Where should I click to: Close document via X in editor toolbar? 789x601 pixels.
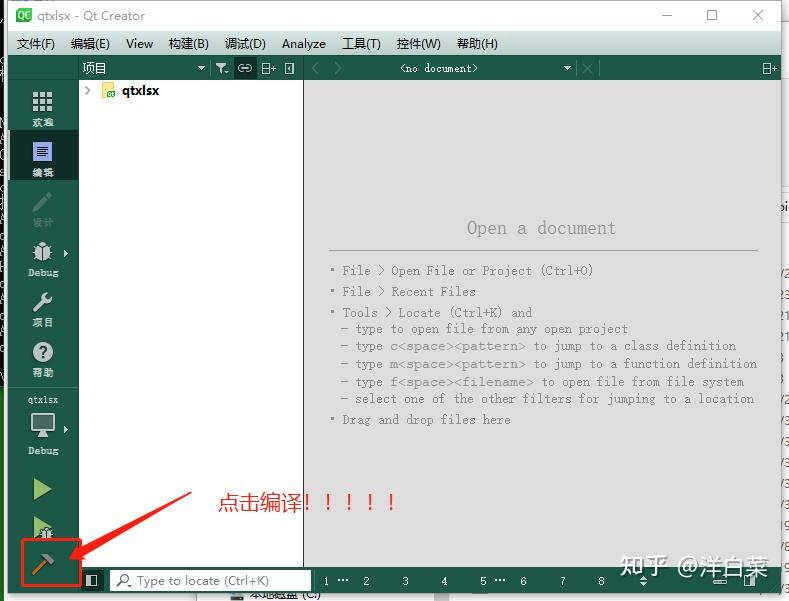click(587, 68)
